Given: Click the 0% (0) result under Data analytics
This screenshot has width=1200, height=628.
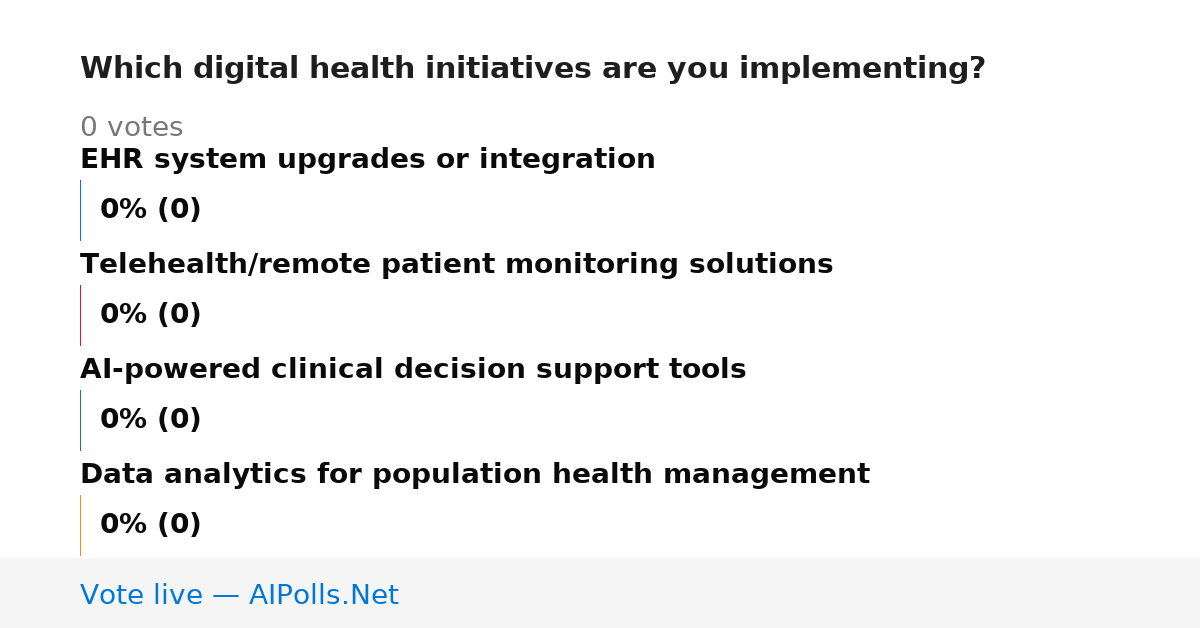Looking at the screenshot, I should [151, 525].
